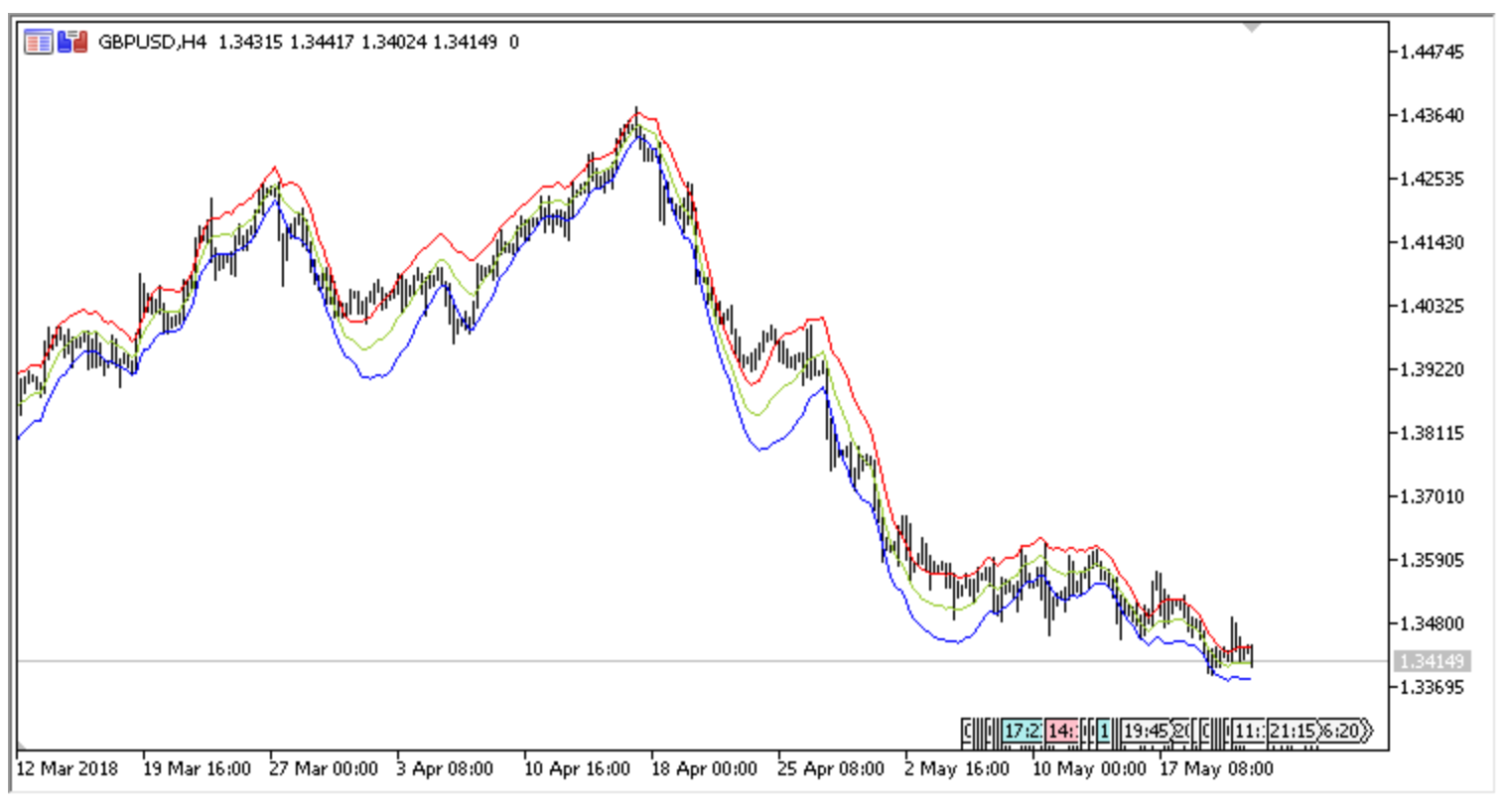
Task: Click the 17 May 08:00 time label
Action: point(1216,768)
